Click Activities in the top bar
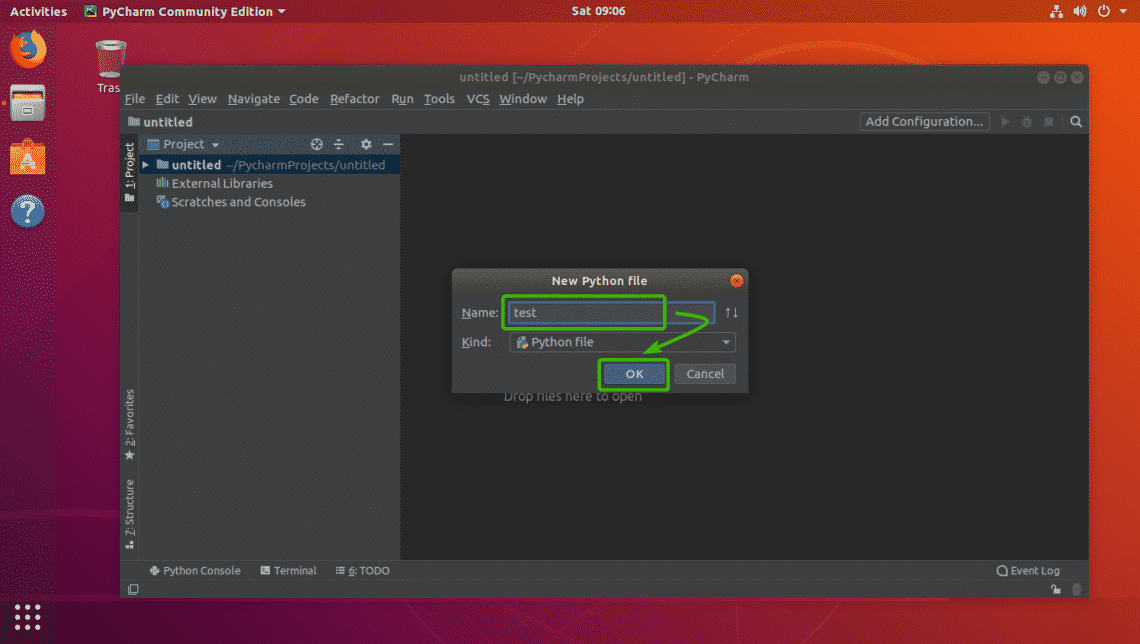Viewport: 1140px width, 644px height. pos(38,11)
